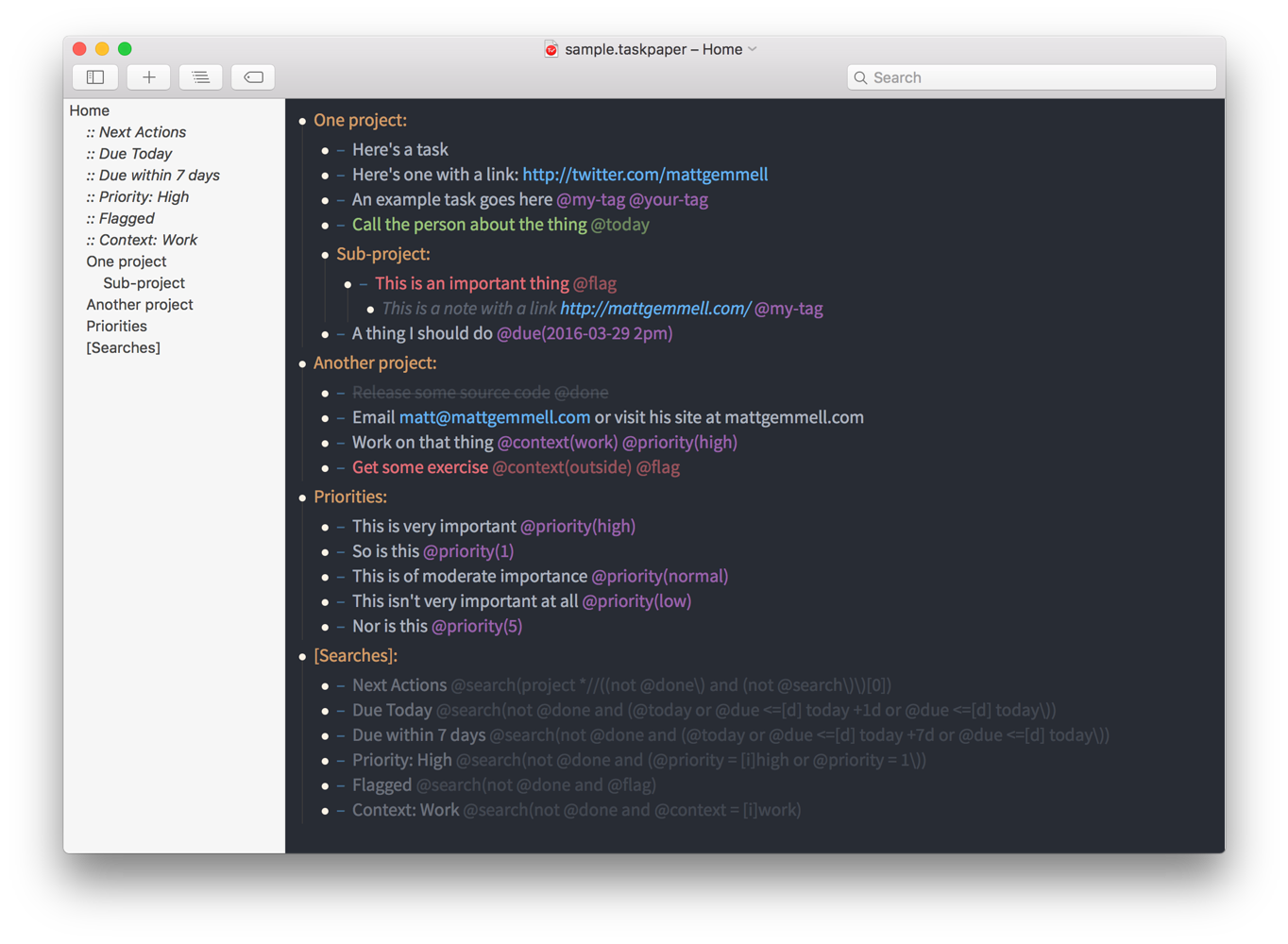
Task: Collapse "Sub-project:" using its bullet handle
Action: coord(325,254)
